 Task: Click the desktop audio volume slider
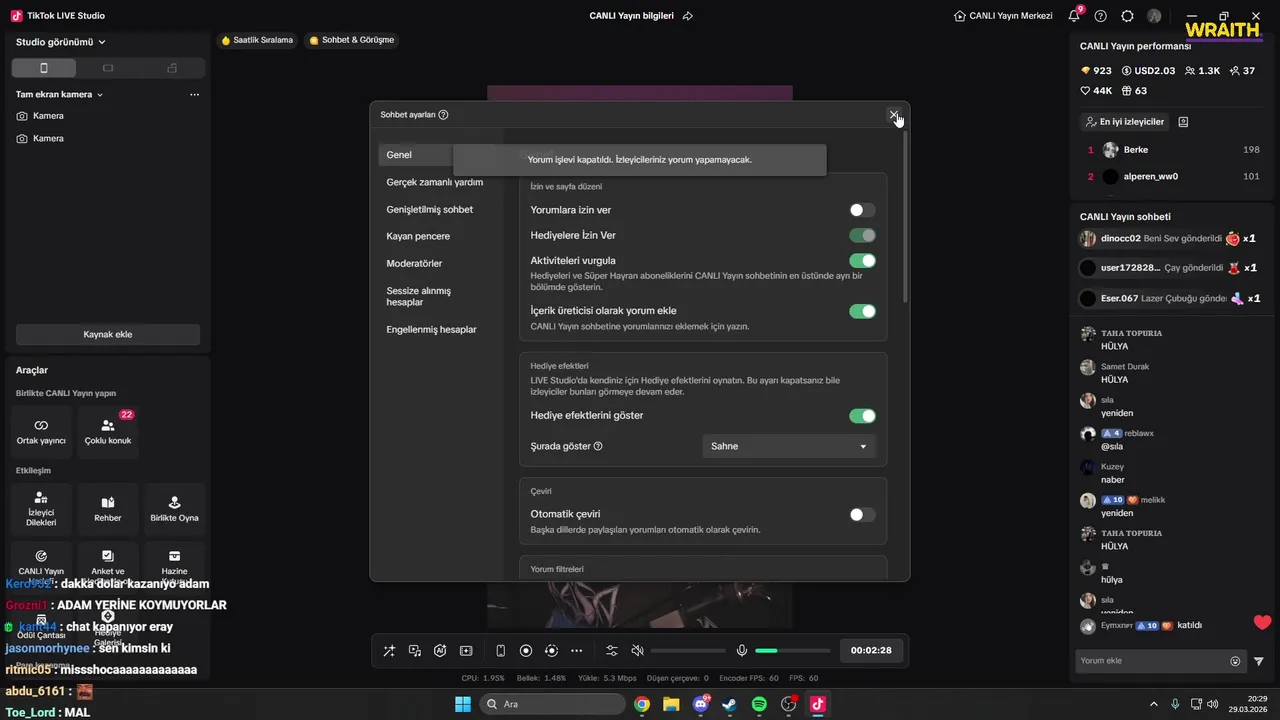[x=688, y=651]
